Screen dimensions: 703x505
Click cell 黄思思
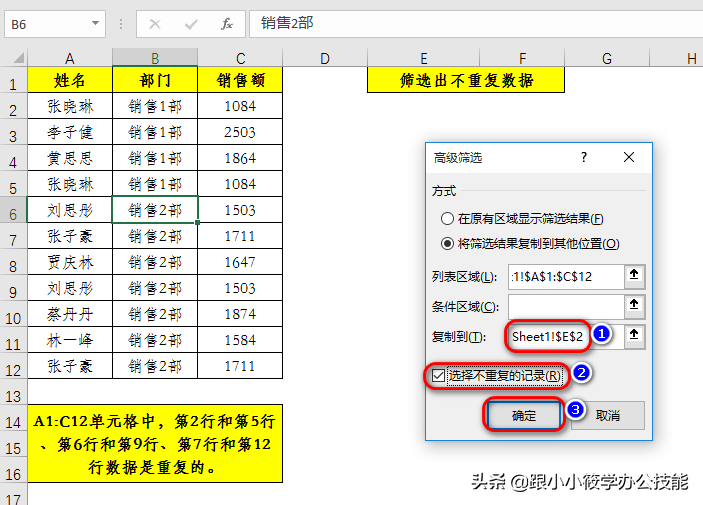[x=69, y=158]
